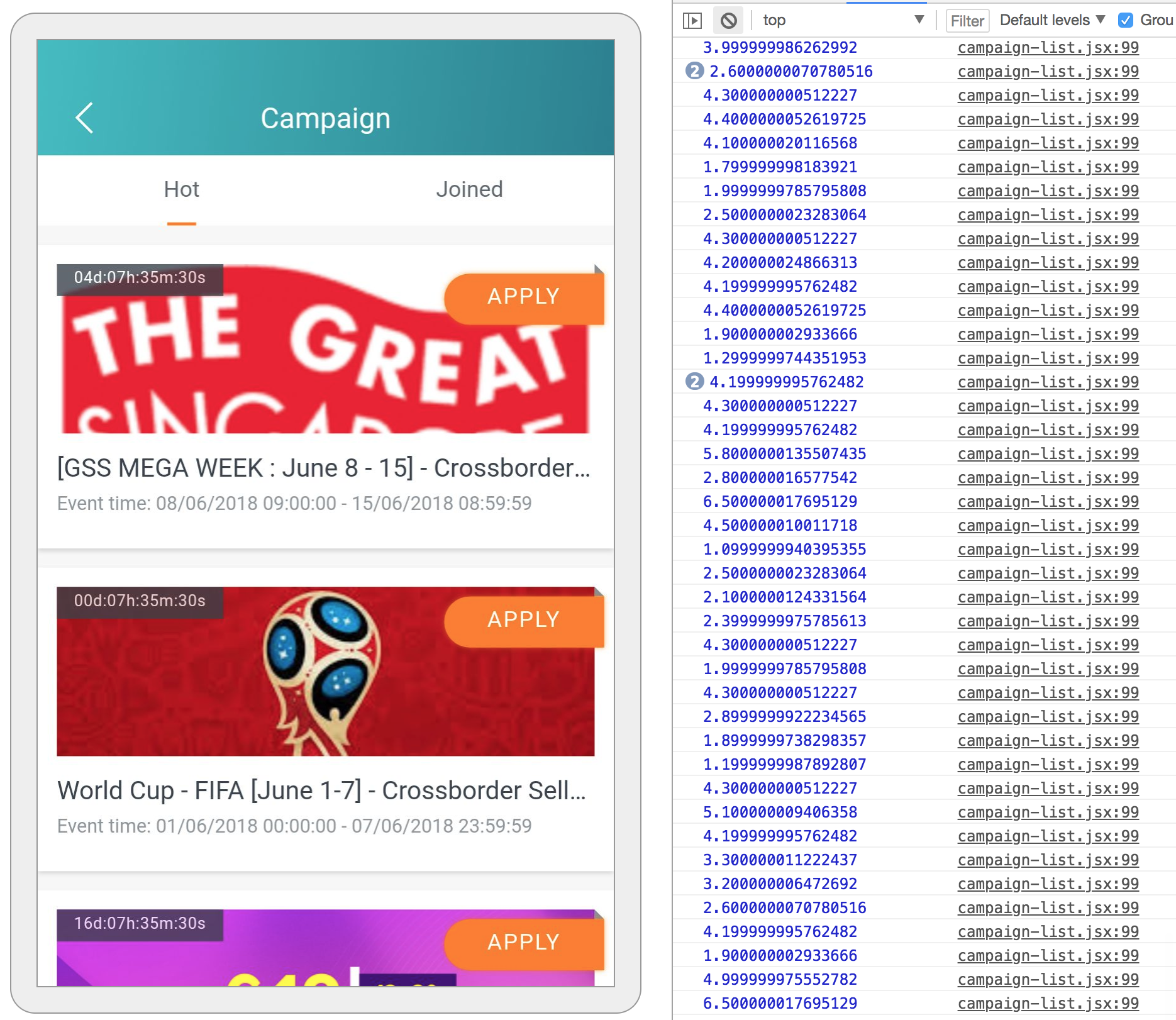
Task: Click the repeat count badge beside 2.6000000070780516
Action: pyautogui.click(x=694, y=71)
